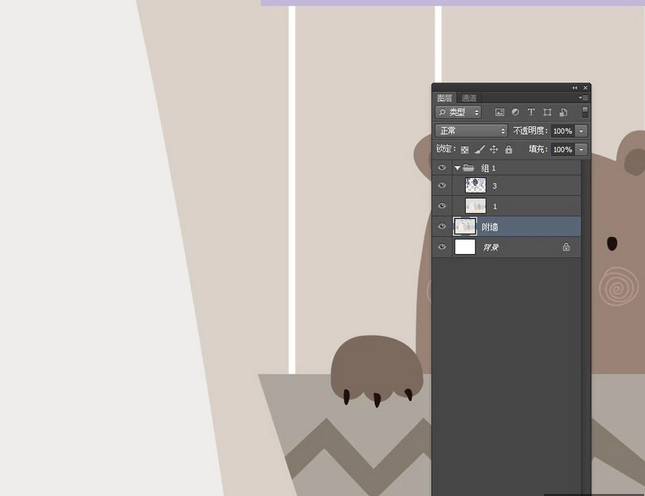Image resolution: width=645 pixels, height=496 pixels.
Task: Click the pixel layer filter icon
Action: tap(499, 112)
